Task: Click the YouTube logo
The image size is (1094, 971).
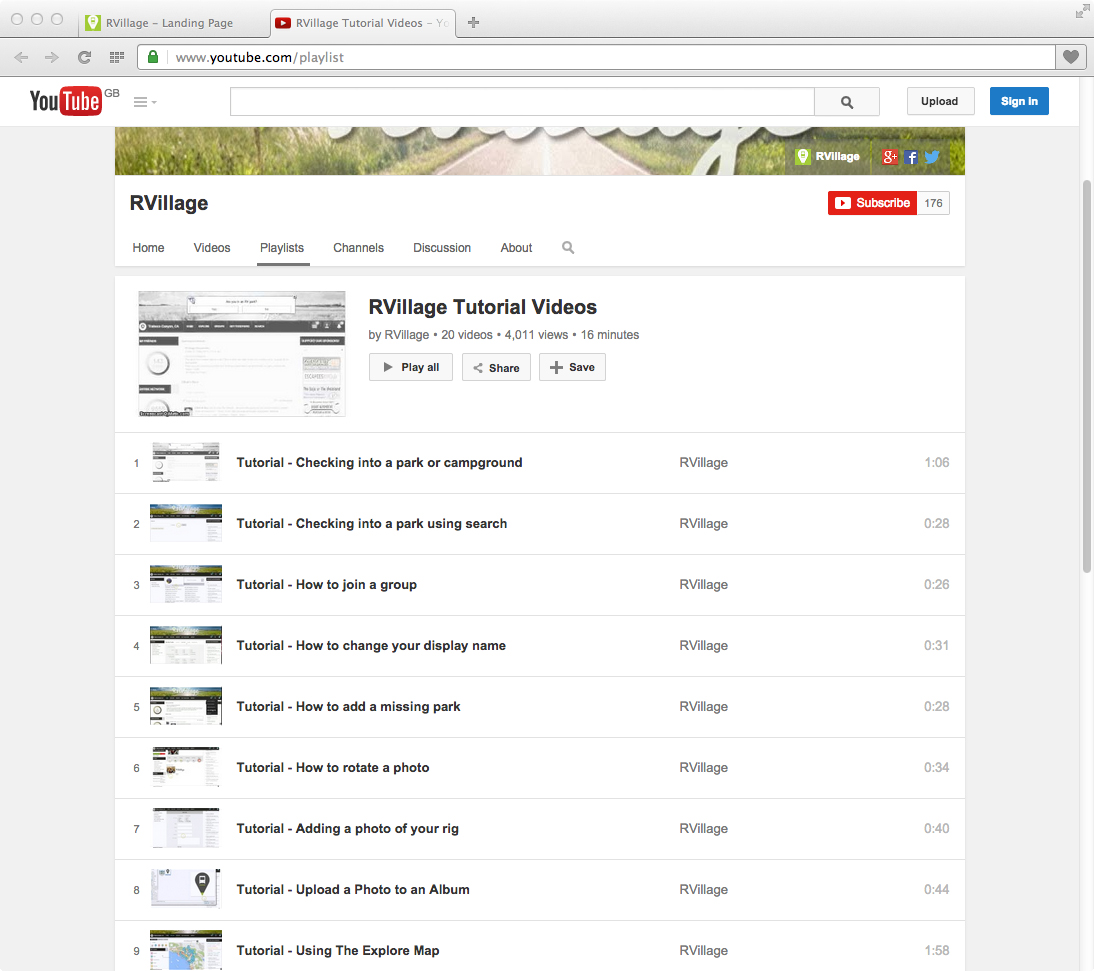Action: (x=65, y=101)
